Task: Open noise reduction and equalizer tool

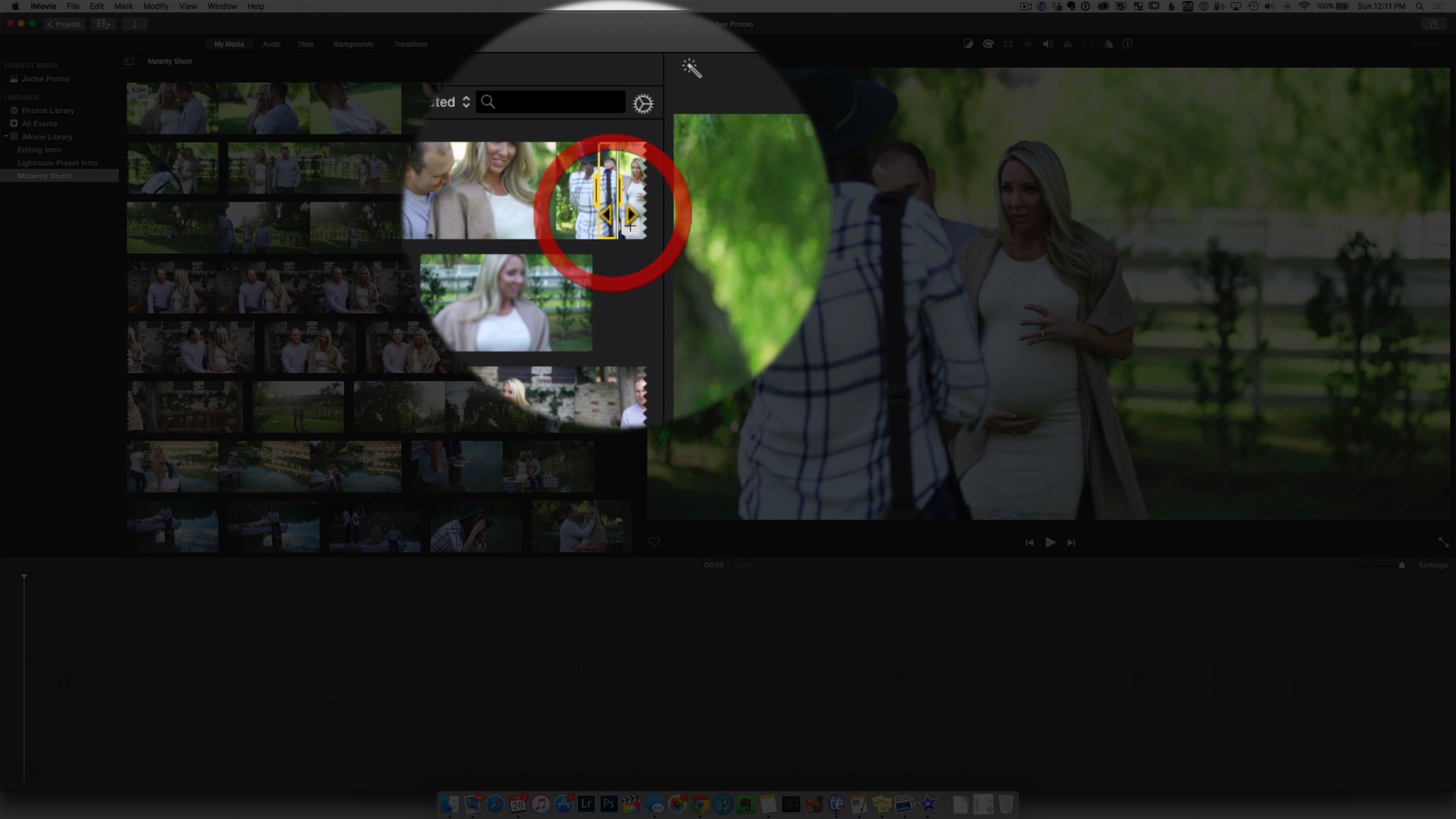Action: (x=1068, y=44)
